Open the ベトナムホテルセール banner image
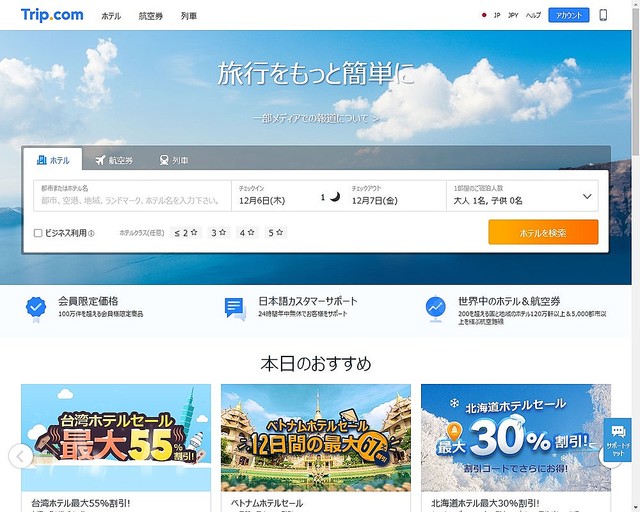This screenshot has width=640, height=512. point(316,438)
